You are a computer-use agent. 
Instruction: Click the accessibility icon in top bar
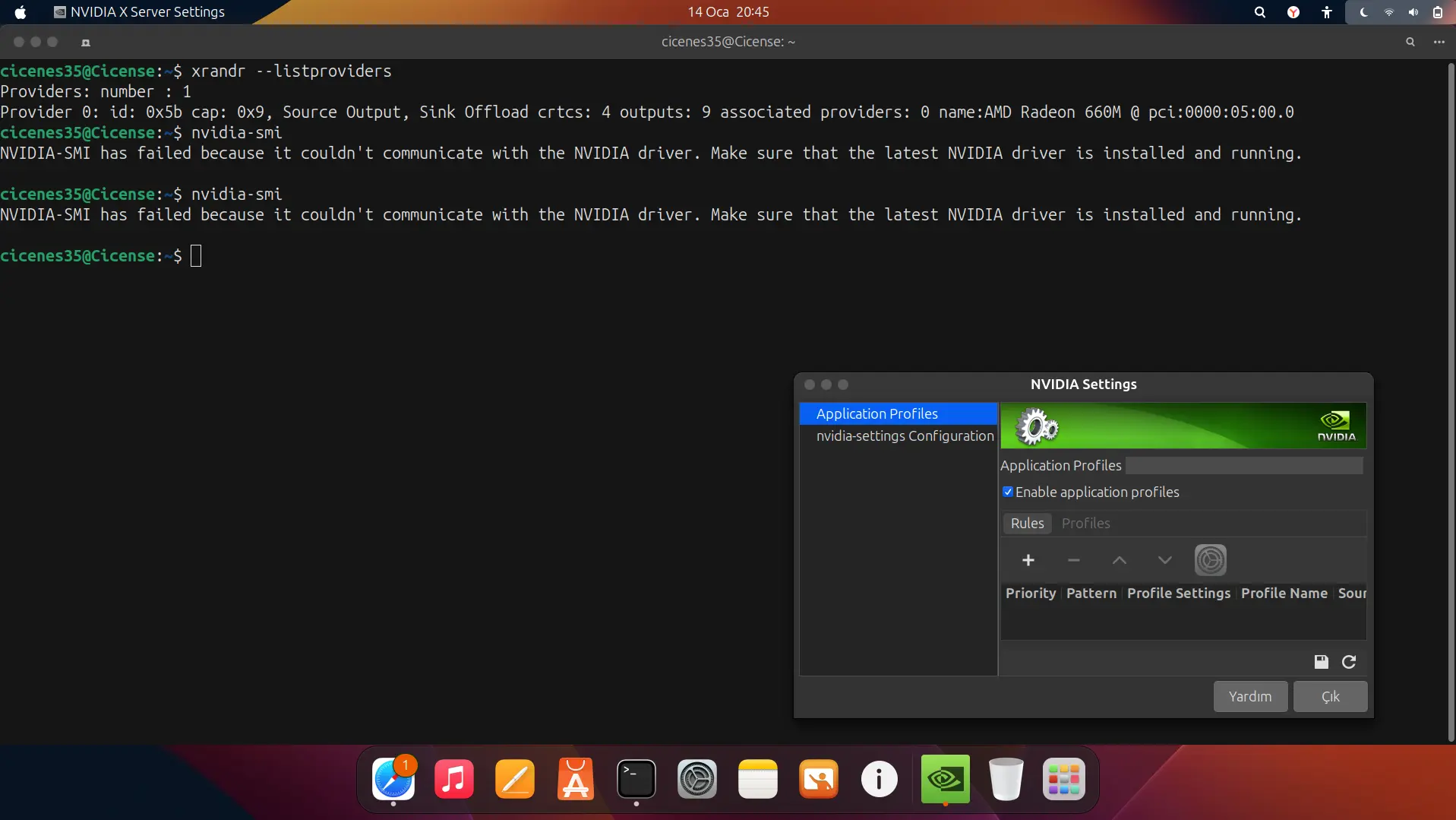(1327, 12)
